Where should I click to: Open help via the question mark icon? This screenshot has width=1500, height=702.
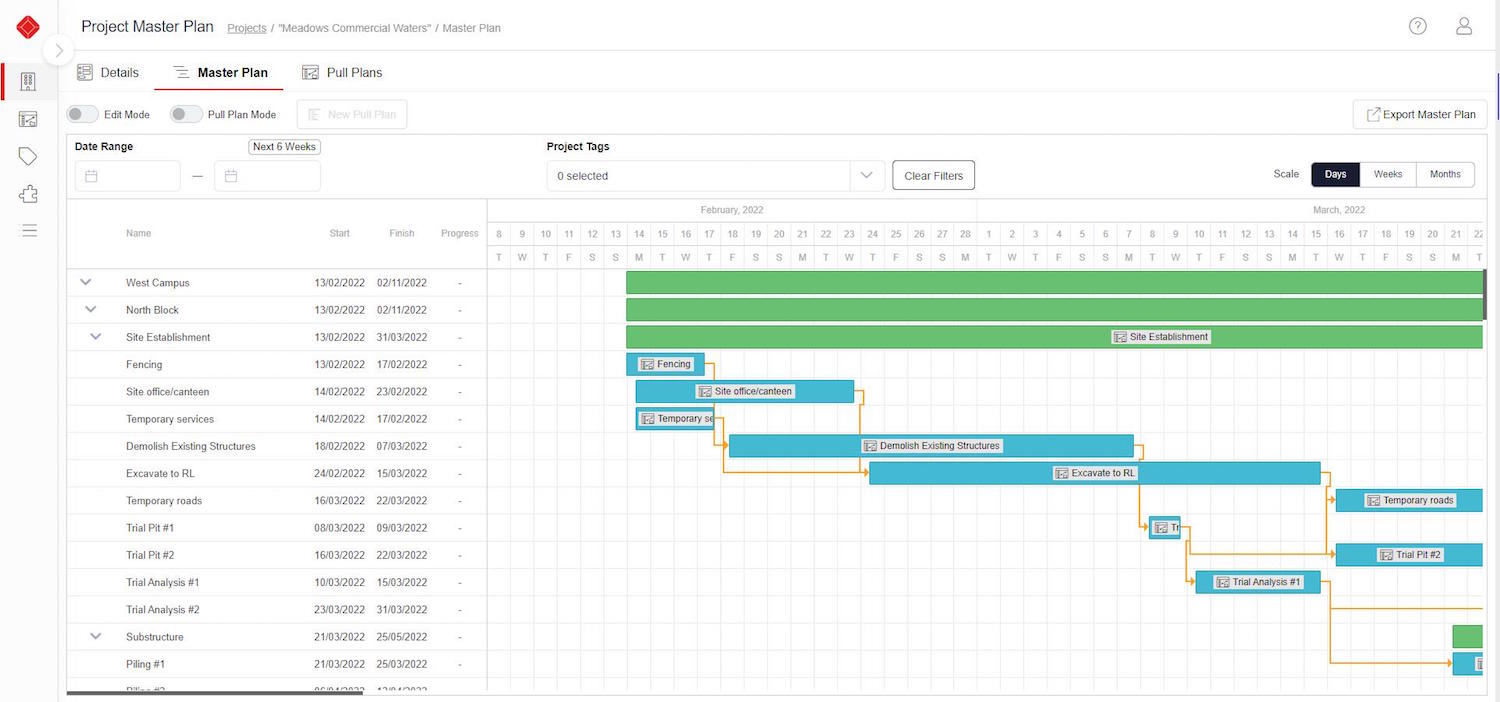coord(1417,26)
